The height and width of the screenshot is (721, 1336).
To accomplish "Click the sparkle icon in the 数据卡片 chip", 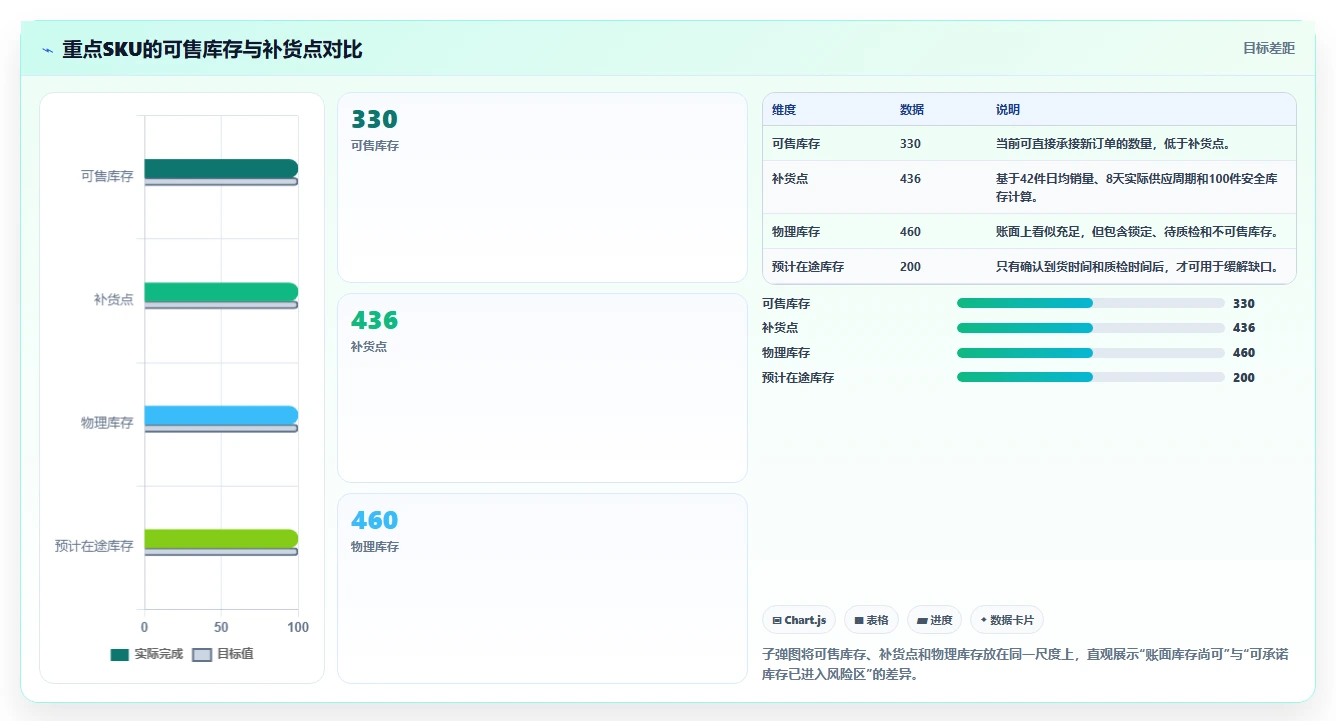I will [x=984, y=620].
